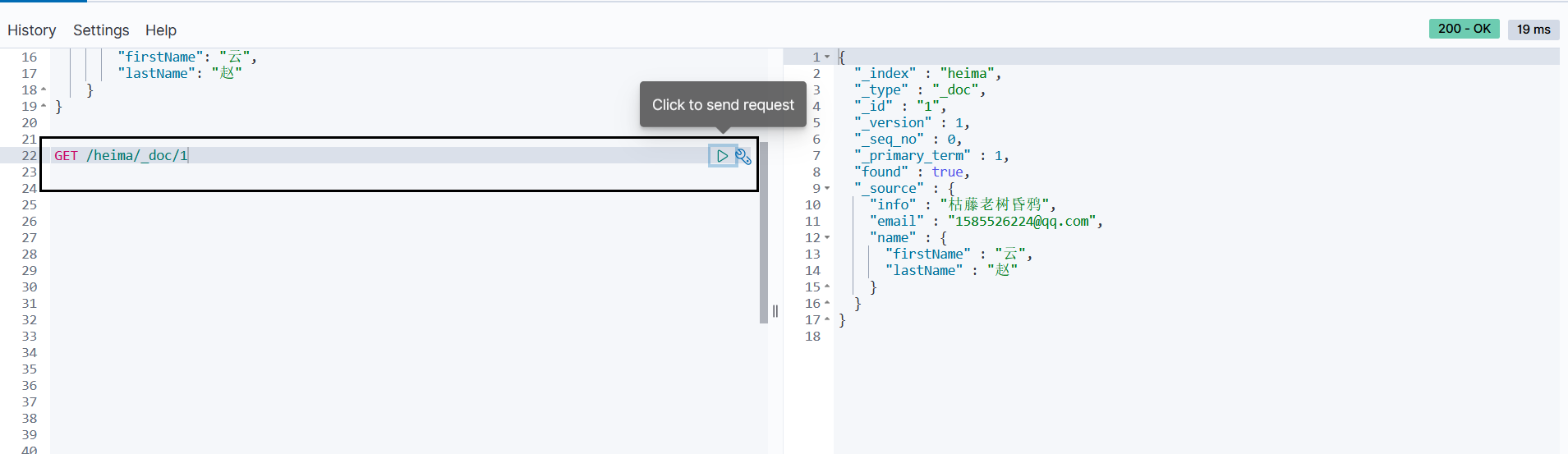Click the "found" : true line
This screenshot has height=454, width=1568.
912,172
